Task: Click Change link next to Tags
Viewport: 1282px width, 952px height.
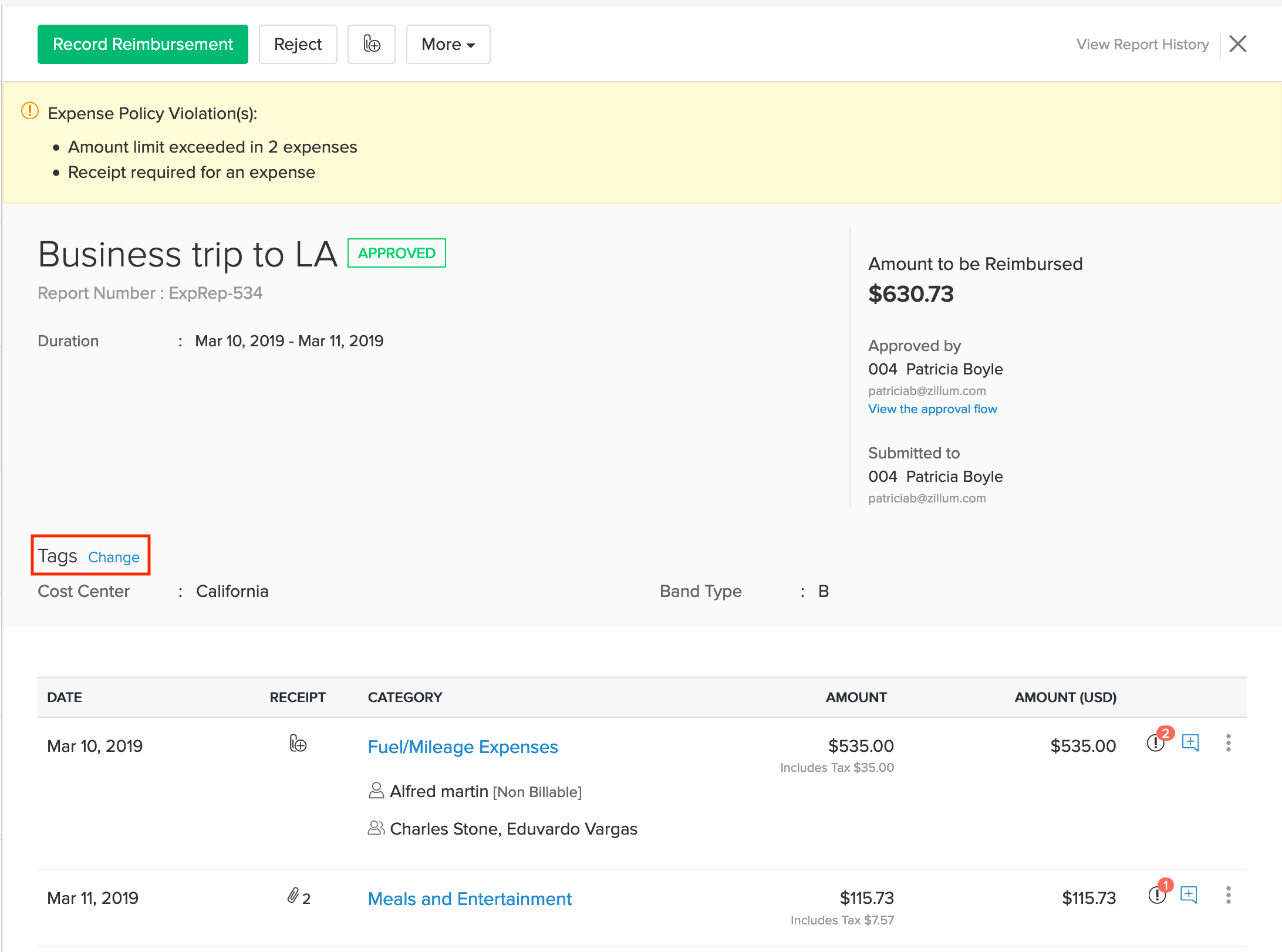Action: coord(114,557)
